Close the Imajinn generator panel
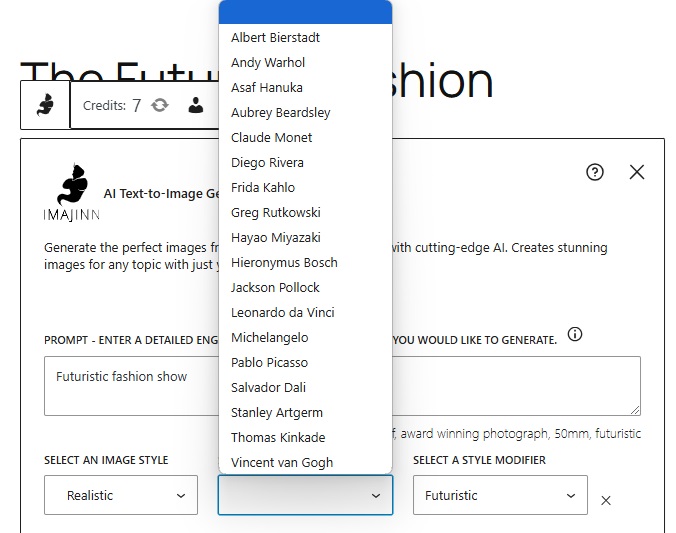676x533 pixels. coord(637,172)
